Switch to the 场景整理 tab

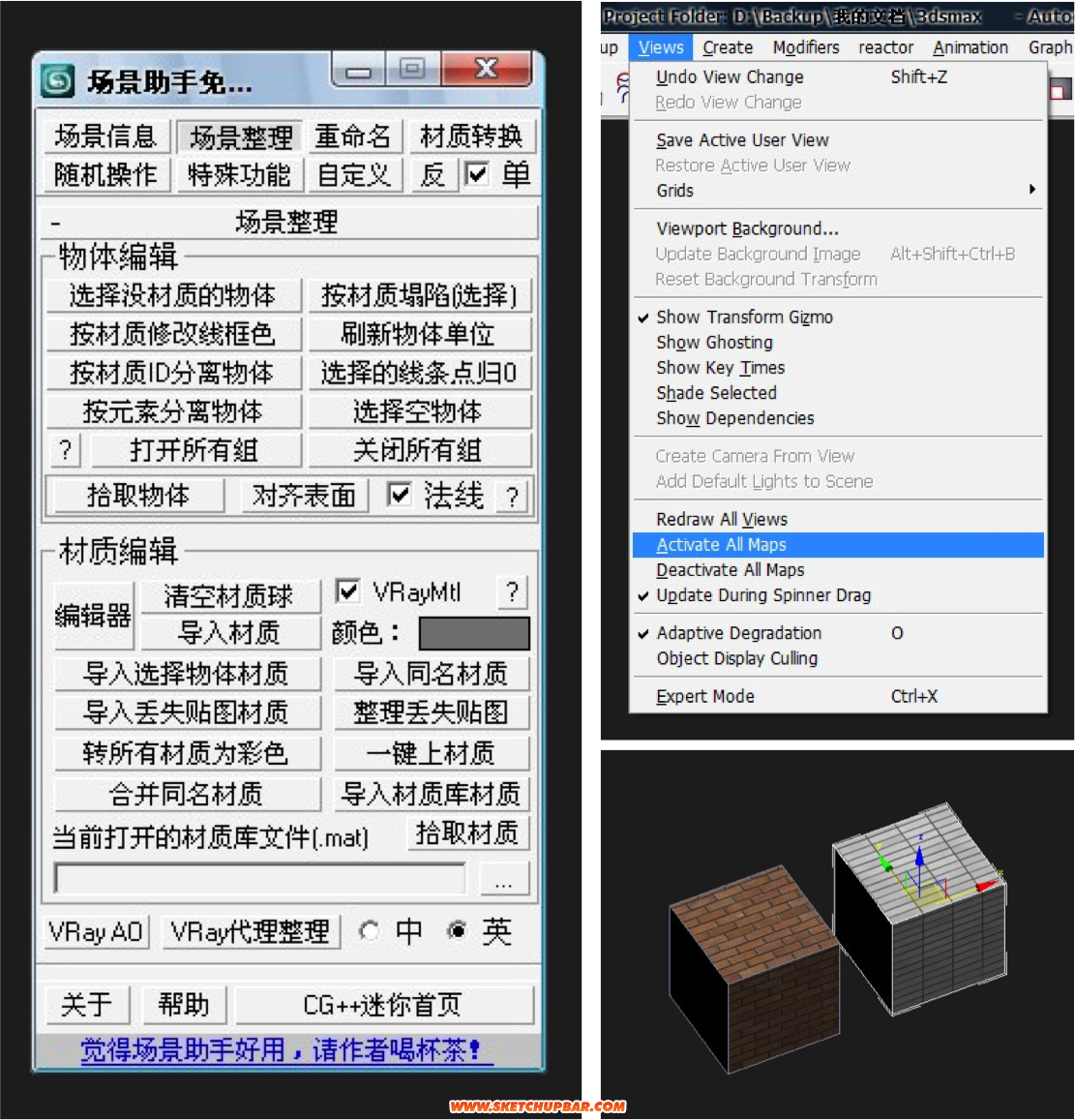[241, 136]
